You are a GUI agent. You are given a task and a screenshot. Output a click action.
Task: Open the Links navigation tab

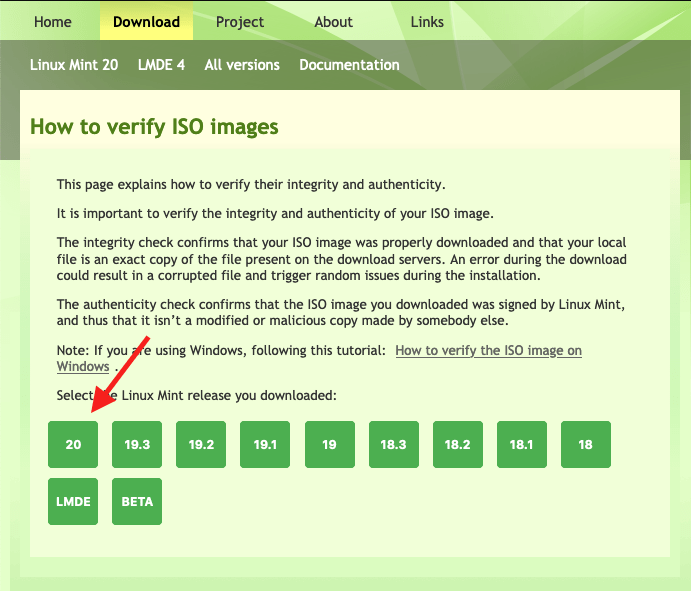tap(427, 22)
